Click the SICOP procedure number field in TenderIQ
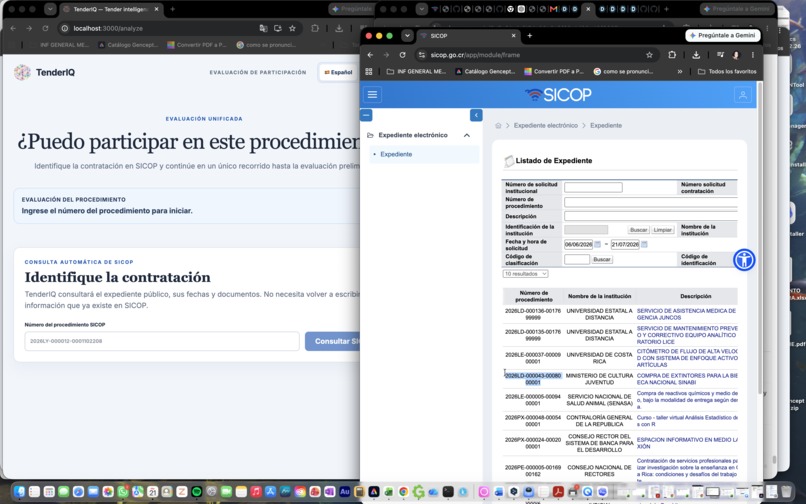This screenshot has height=504, width=806. 162,341
